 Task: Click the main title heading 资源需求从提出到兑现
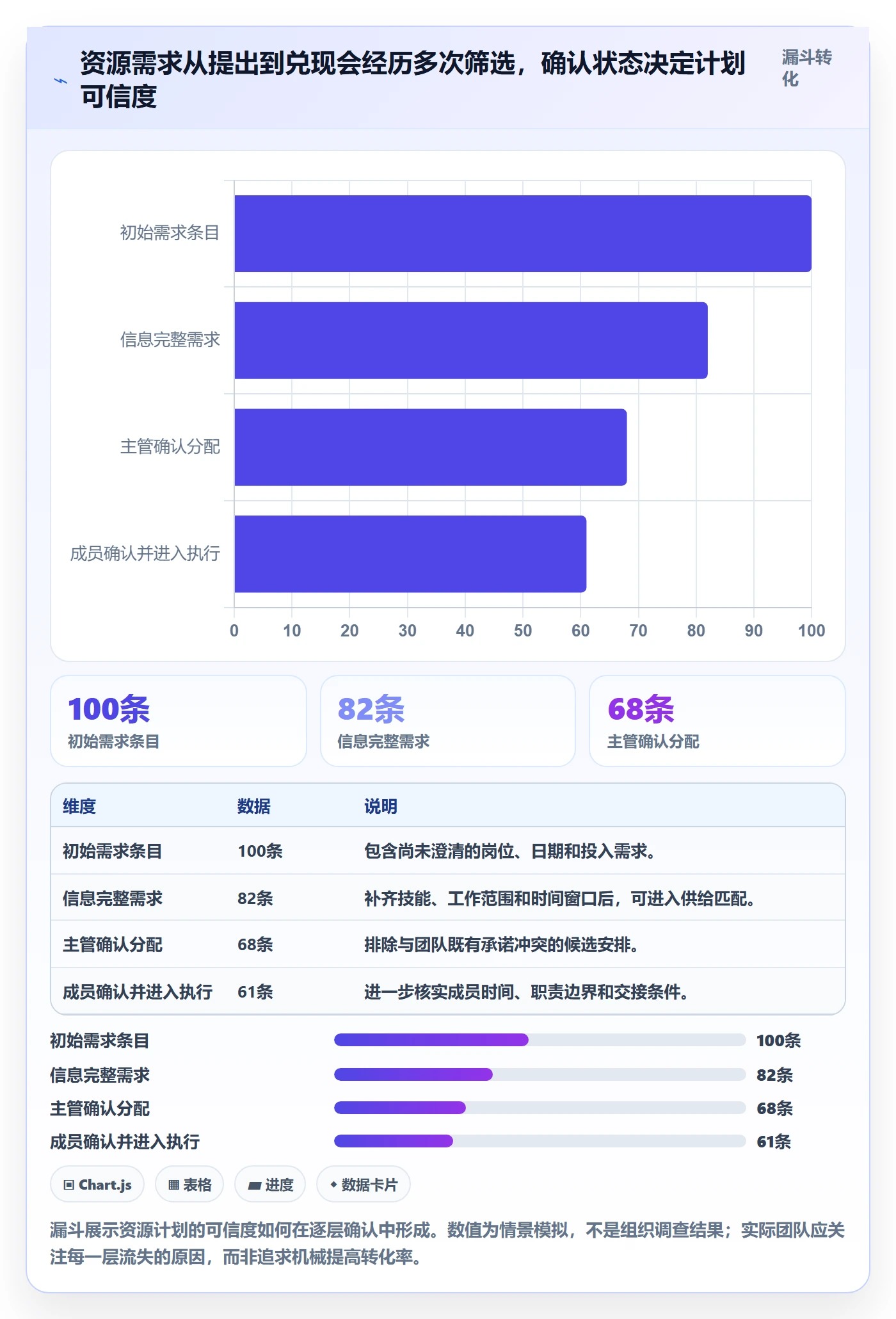(413, 80)
